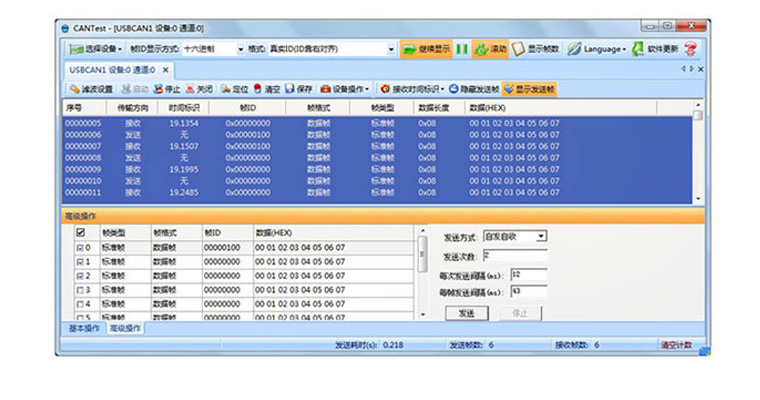Toggle 显示帧数 frame count display
Viewport: 760px width, 400px height.
(x=519, y=48)
